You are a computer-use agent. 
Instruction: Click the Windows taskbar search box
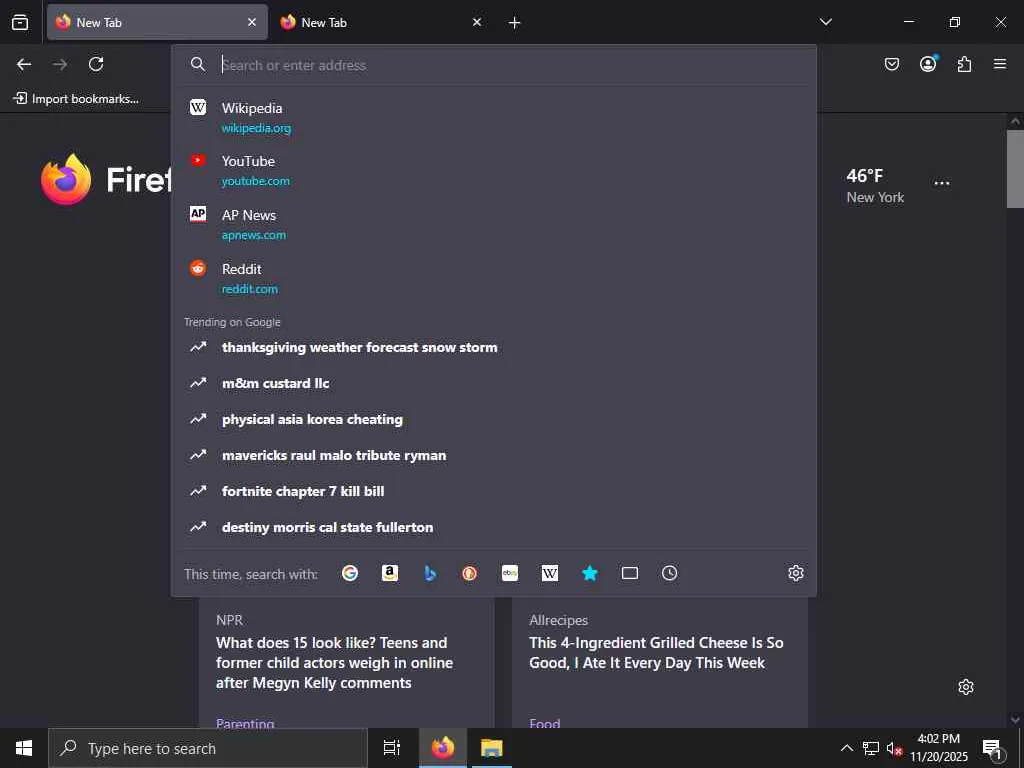click(208, 748)
